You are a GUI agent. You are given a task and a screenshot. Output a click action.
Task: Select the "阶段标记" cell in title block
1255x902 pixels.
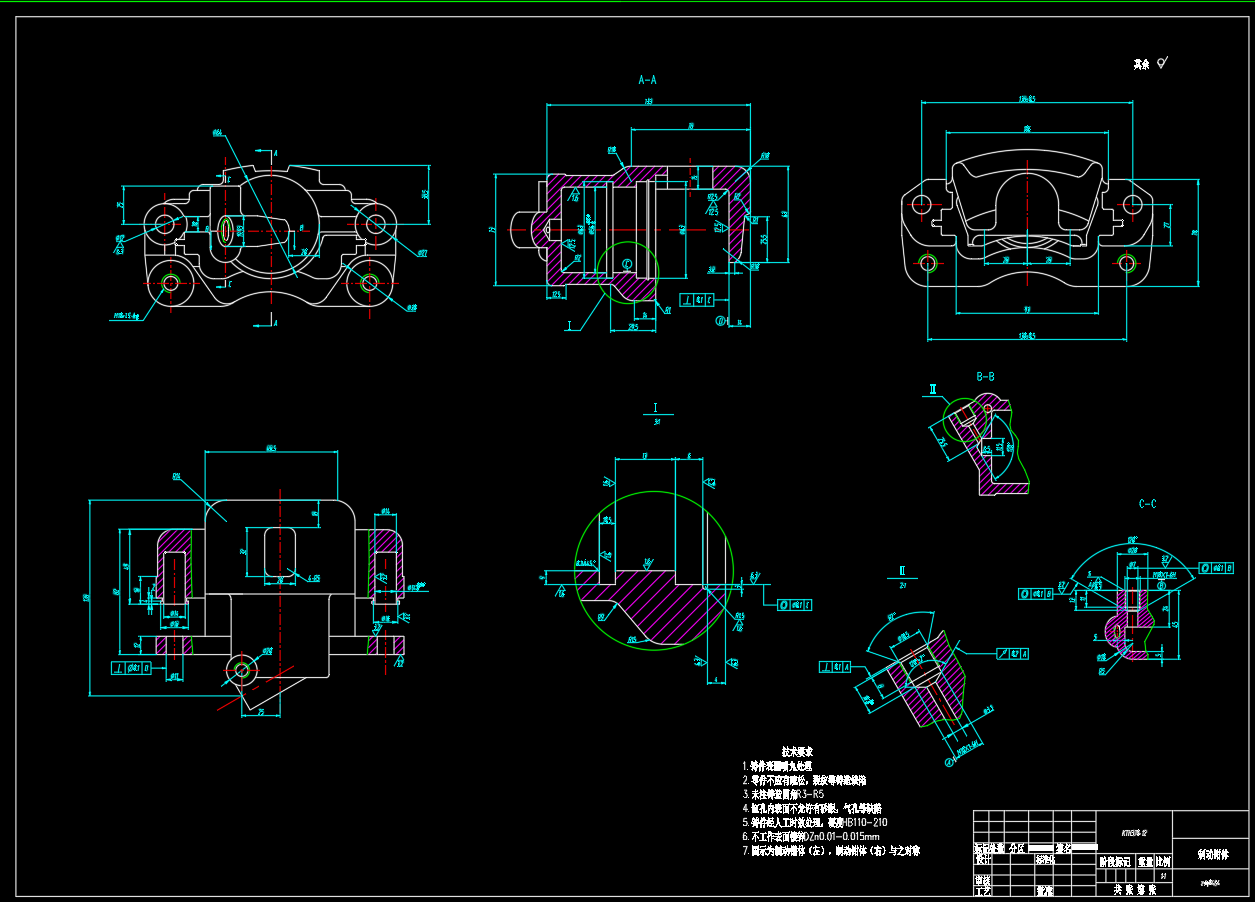pos(1117,860)
